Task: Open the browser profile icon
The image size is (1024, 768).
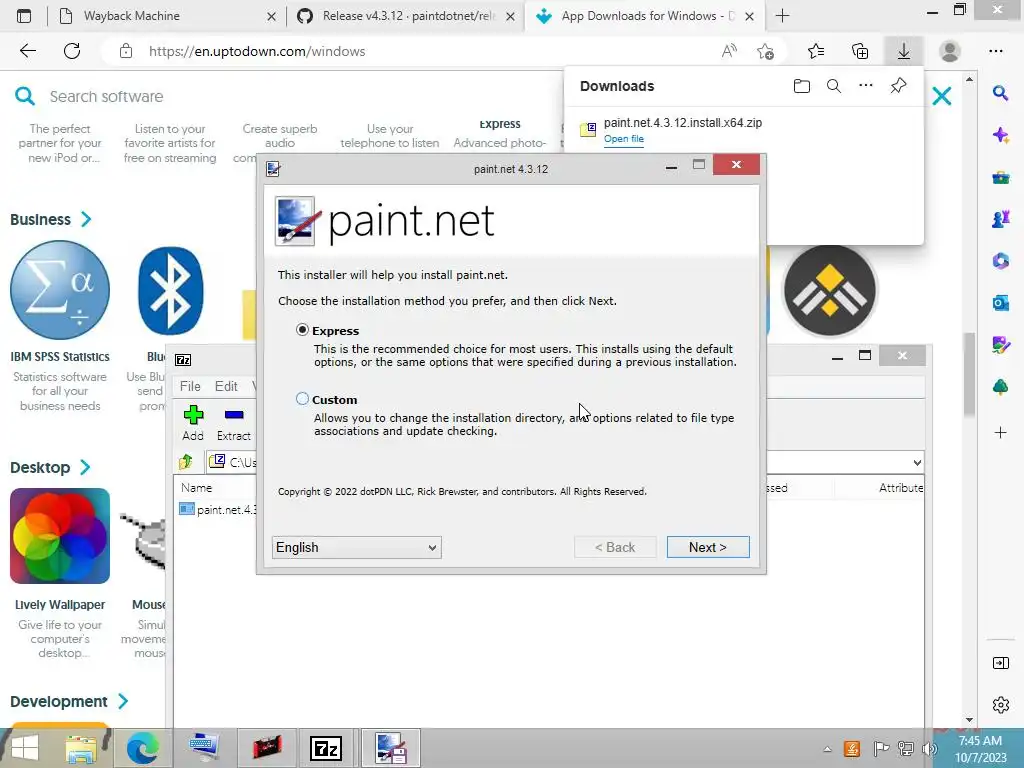Action: [950, 51]
